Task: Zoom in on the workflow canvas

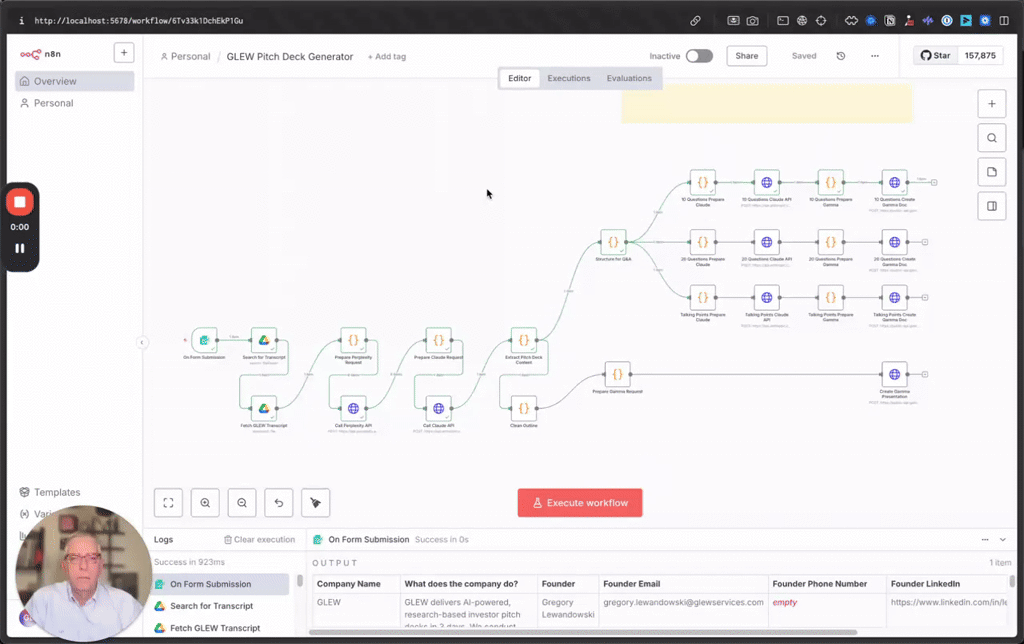Action: (x=205, y=503)
